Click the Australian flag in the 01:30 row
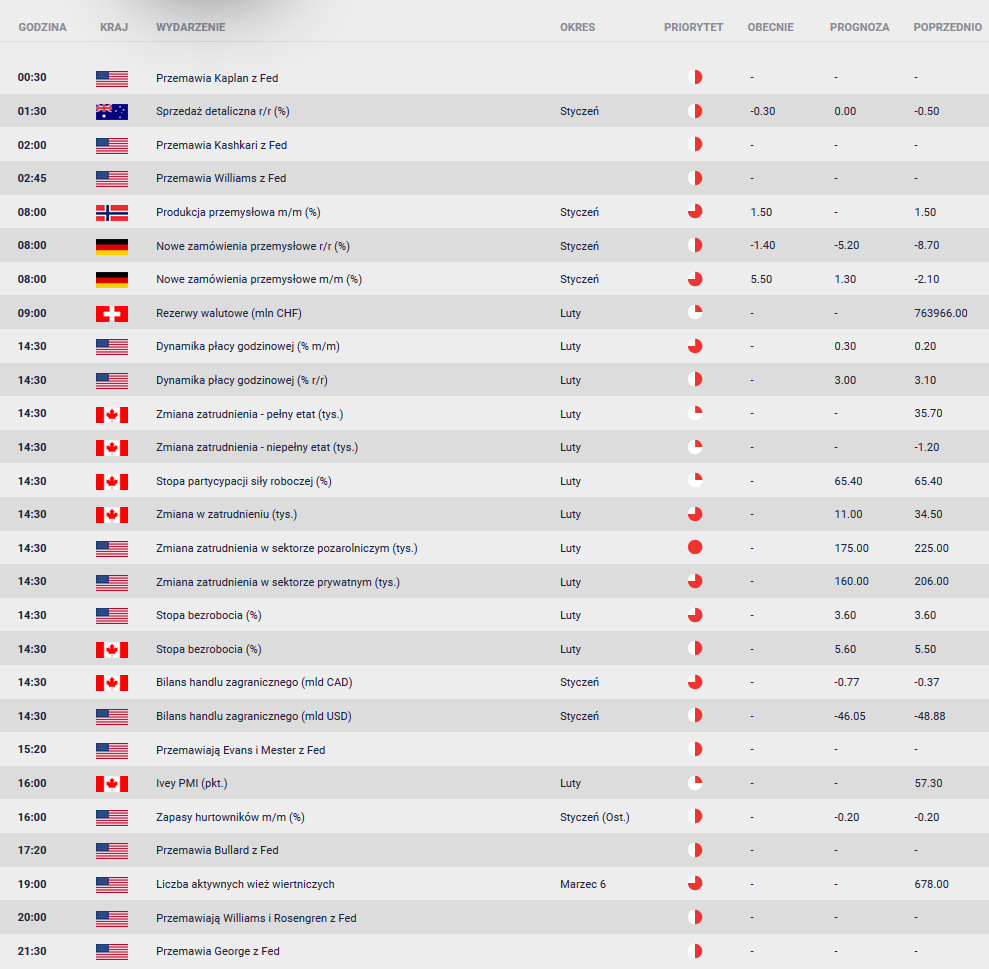The image size is (989, 969). (112, 111)
